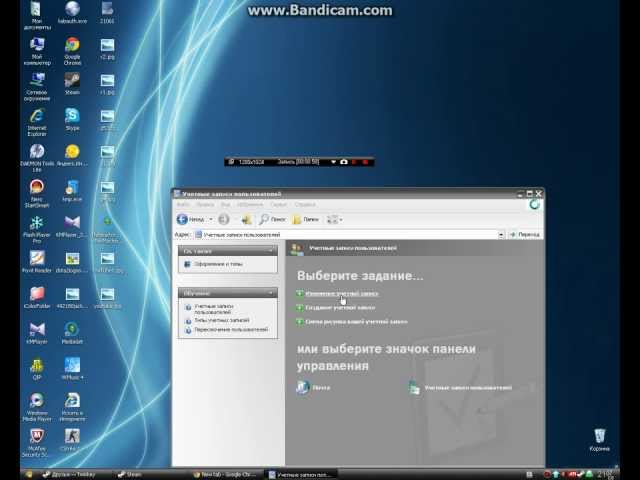The width and height of the screenshot is (640, 480).
Task: Click Оформление и темы sidebar link
Action: 218,264
